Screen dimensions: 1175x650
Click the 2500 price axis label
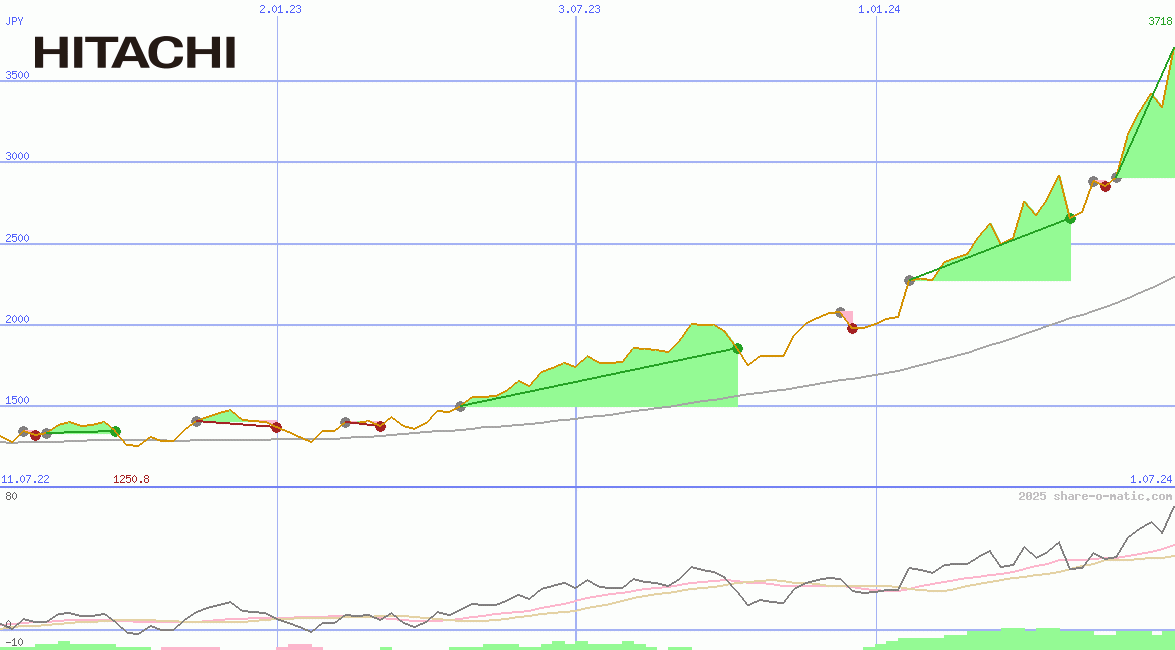tap(17, 238)
